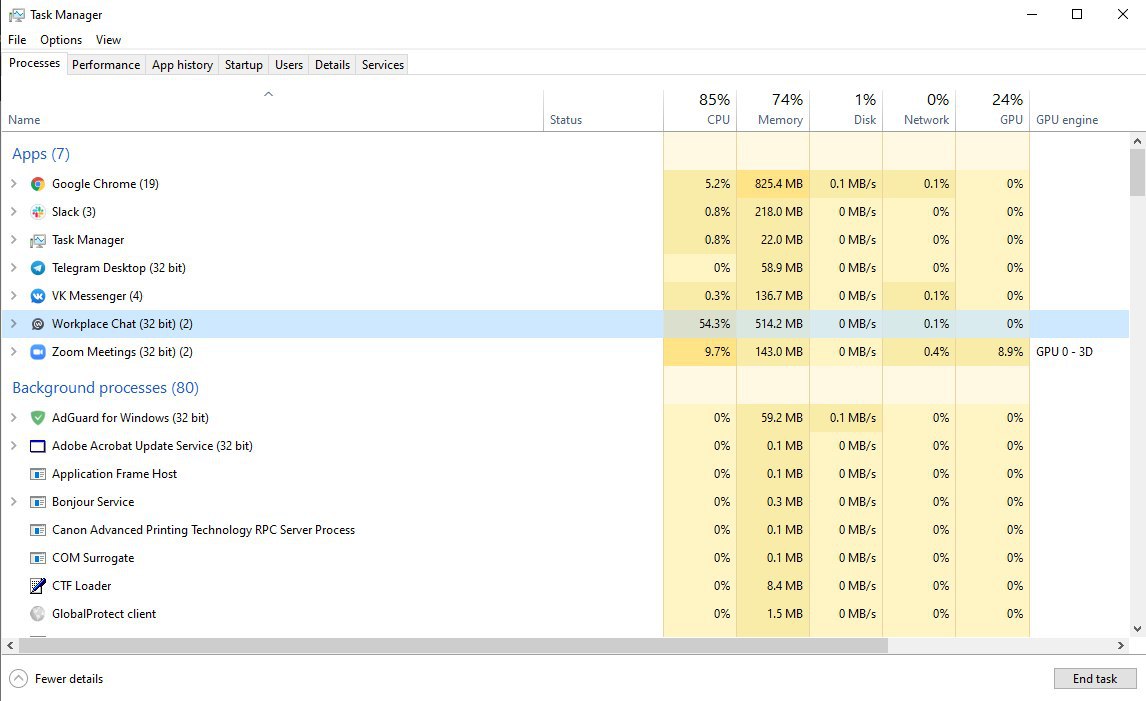Expand the Telegram Desktop process entry
The width and height of the screenshot is (1146, 701).
[13, 268]
